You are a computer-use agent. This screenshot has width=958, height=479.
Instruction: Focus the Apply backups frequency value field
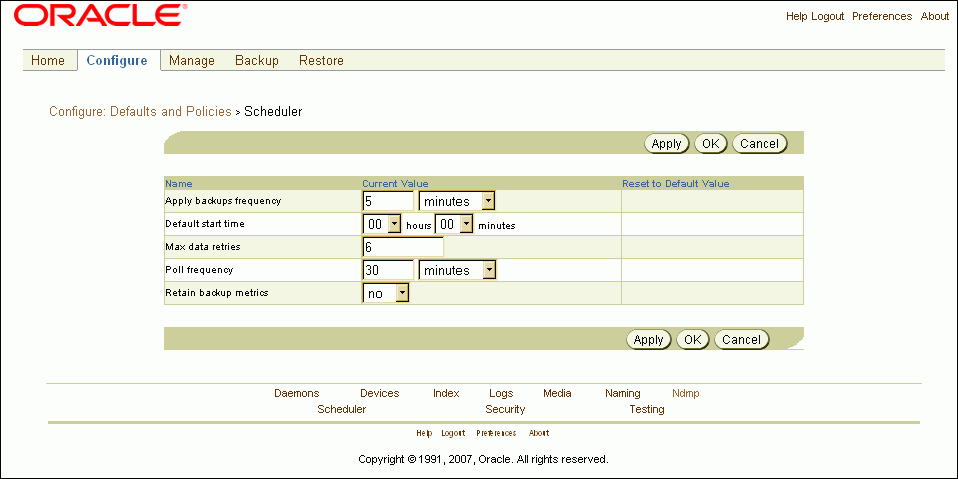click(x=388, y=201)
